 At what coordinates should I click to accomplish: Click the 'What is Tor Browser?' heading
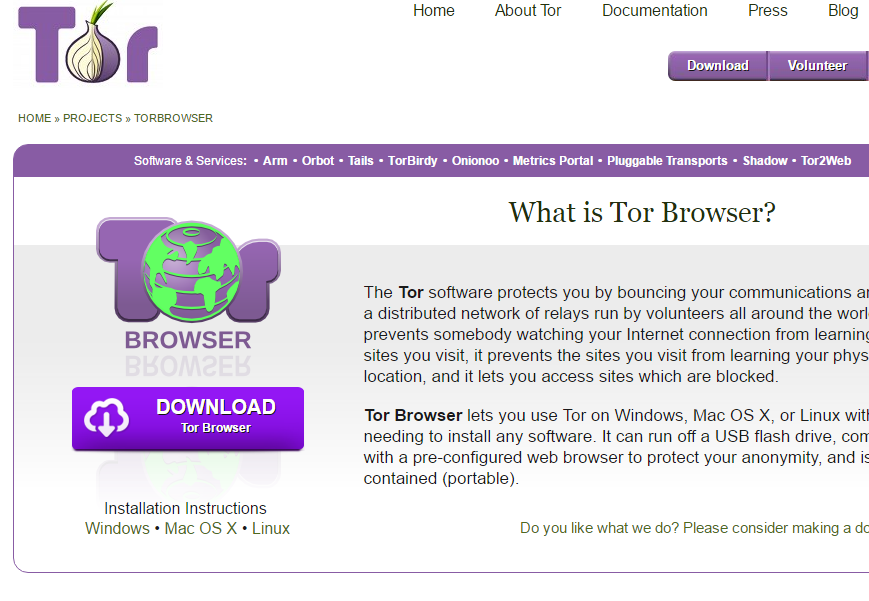[x=642, y=212]
